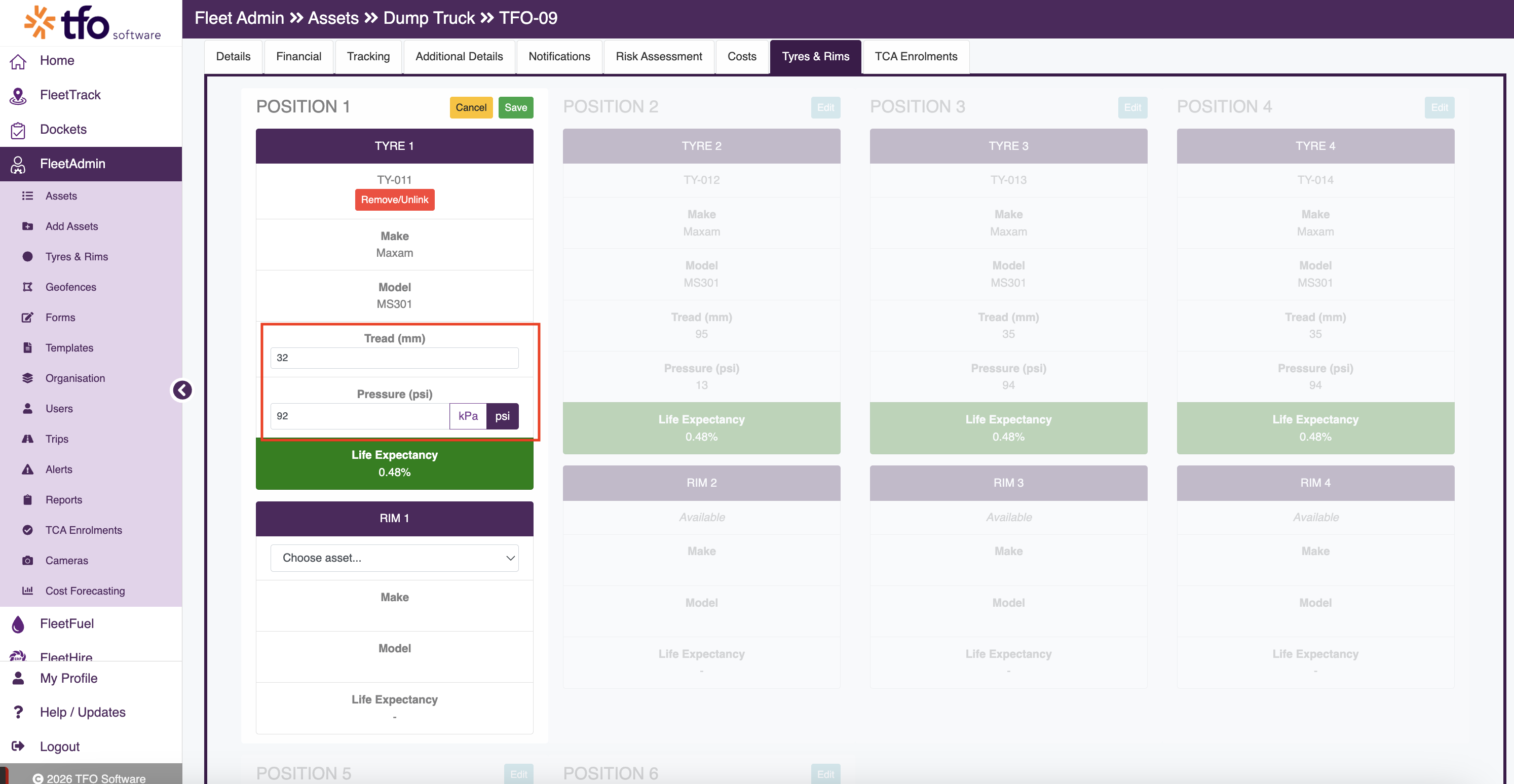
Task: Click the FleetHire sidebar item
Action: [x=66, y=656]
